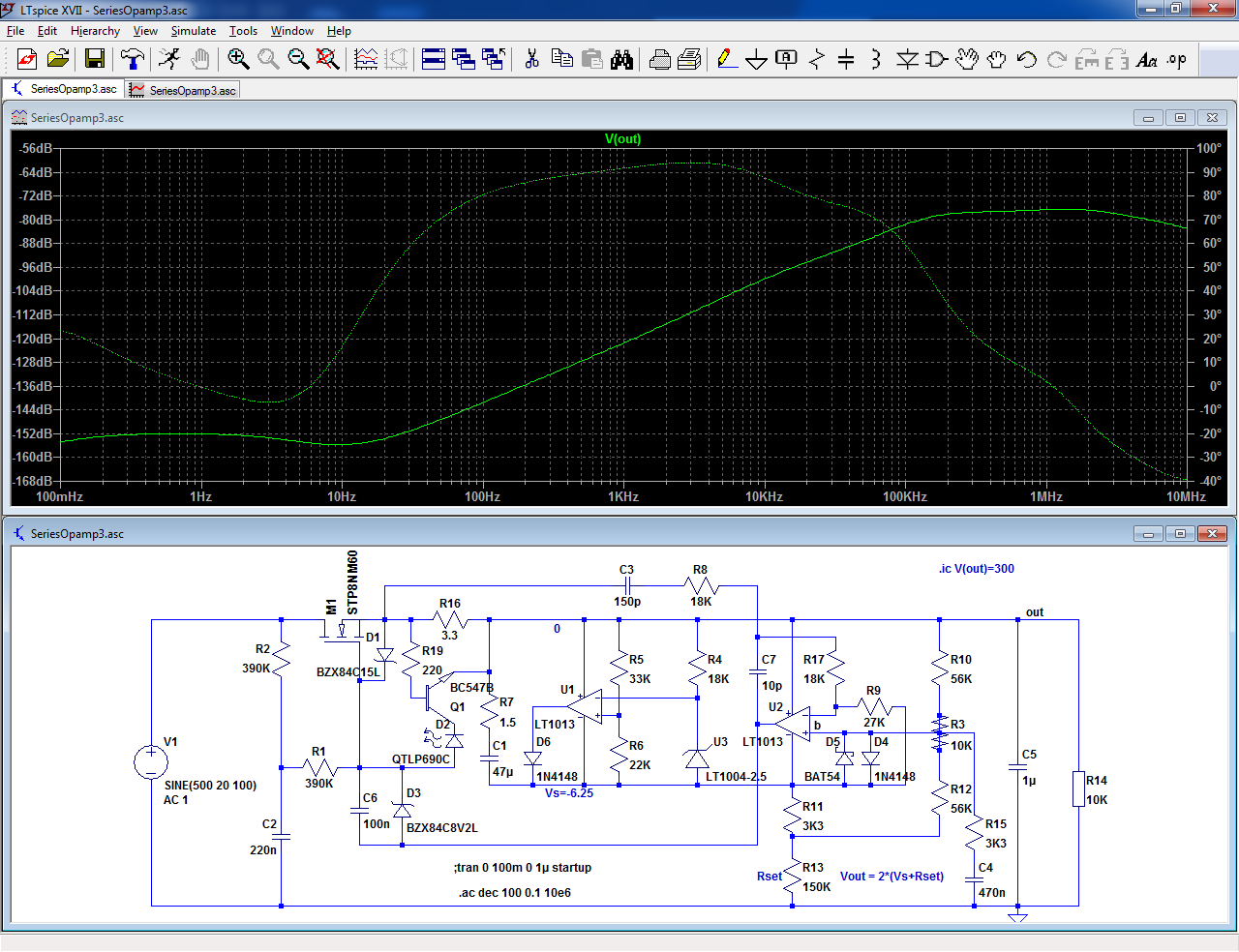The image size is (1239, 952).
Task: Open the Hierarchy menu
Action: (x=95, y=31)
